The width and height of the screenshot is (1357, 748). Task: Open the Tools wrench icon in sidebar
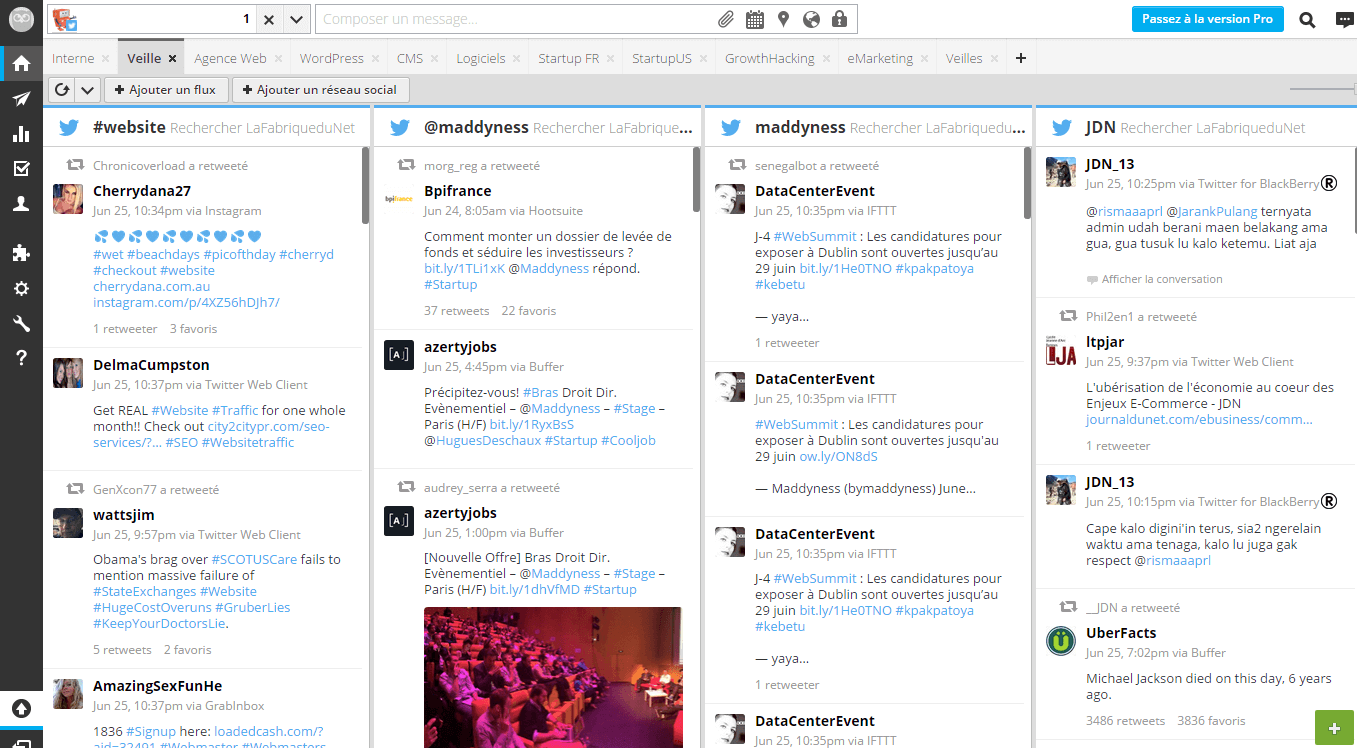point(21,323)
